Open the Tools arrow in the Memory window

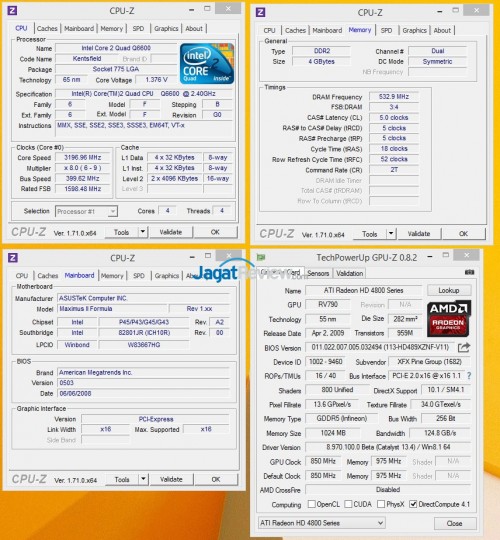[391, 233]
